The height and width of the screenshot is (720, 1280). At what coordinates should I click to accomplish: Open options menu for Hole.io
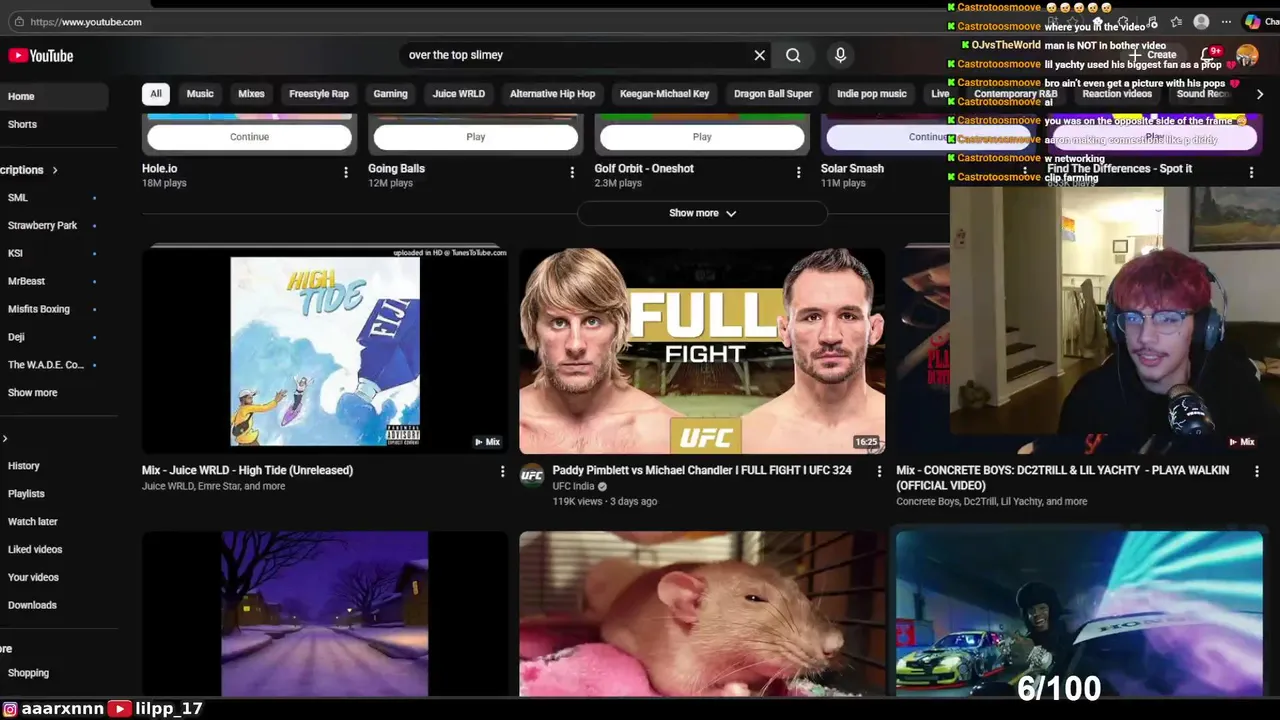click(x=346, y=173)
